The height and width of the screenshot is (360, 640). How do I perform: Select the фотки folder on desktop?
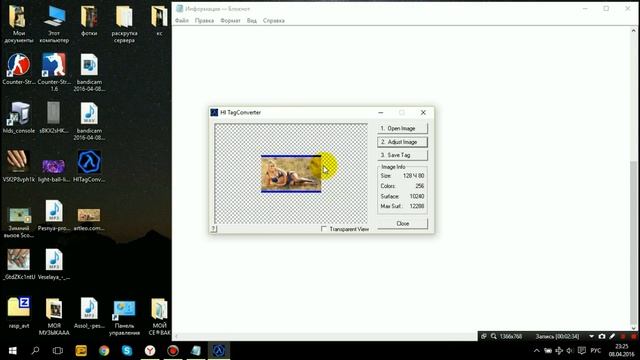point(89,20)
